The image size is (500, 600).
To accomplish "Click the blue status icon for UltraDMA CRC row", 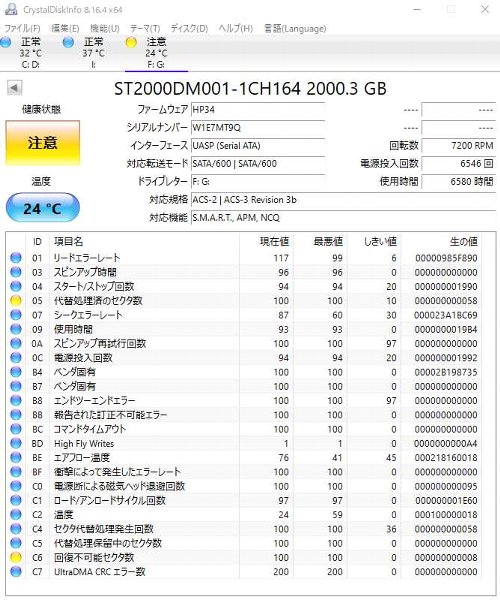I will pyautogui.click(x=16, y=572).
